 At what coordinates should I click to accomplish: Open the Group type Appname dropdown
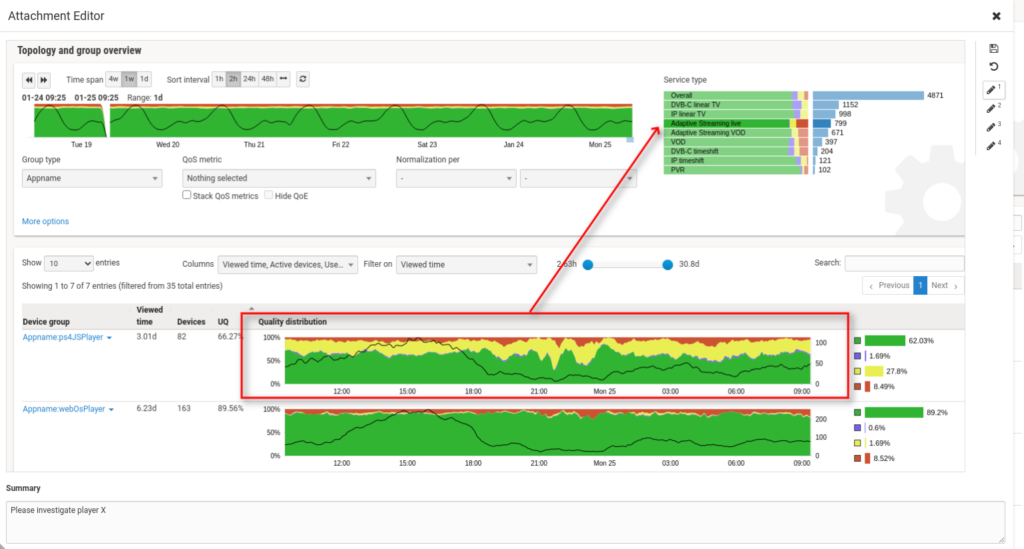pyautogui.click(x=92, y=178)
